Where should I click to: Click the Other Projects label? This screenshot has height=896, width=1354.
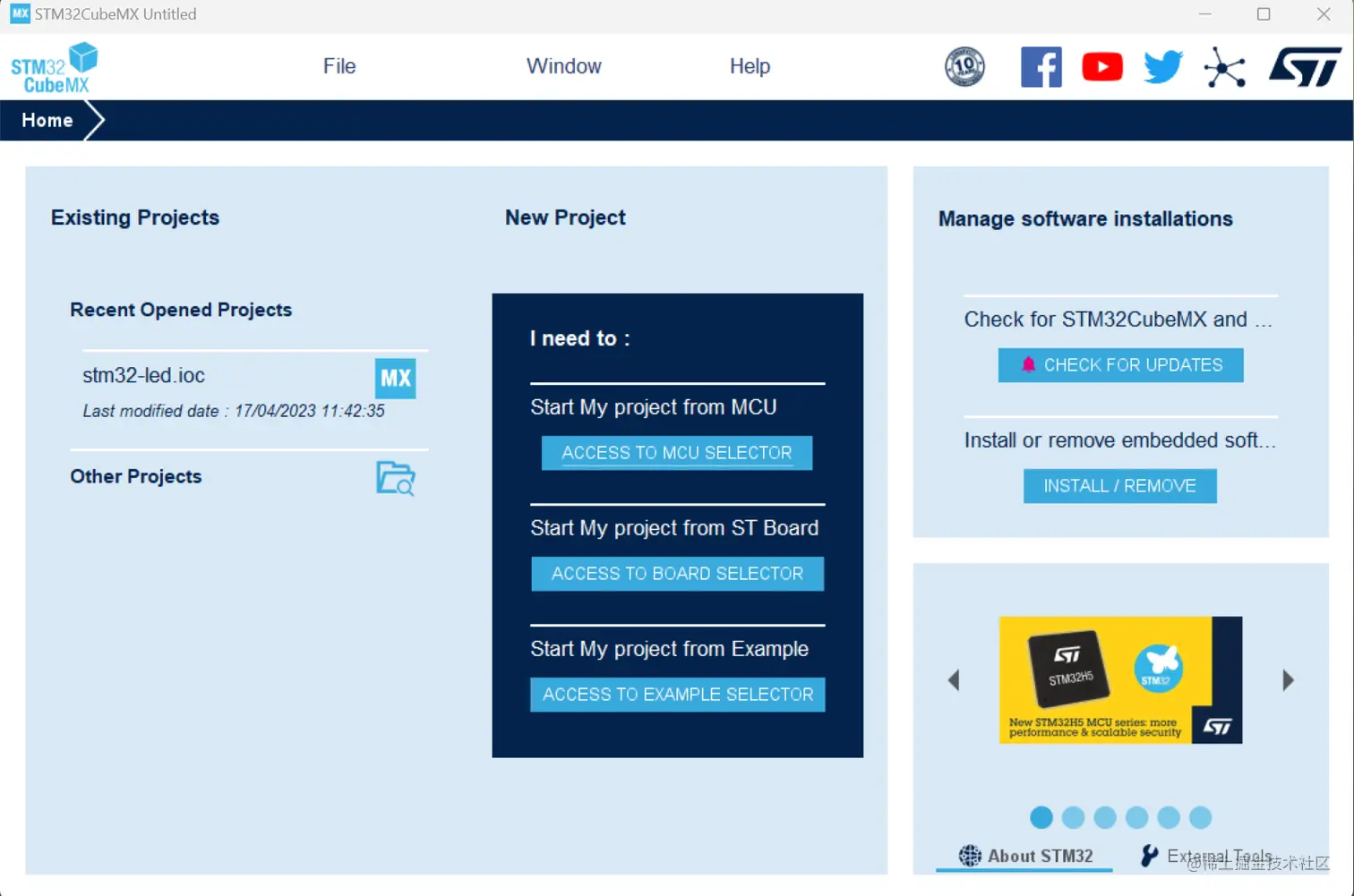click(136, 476)
